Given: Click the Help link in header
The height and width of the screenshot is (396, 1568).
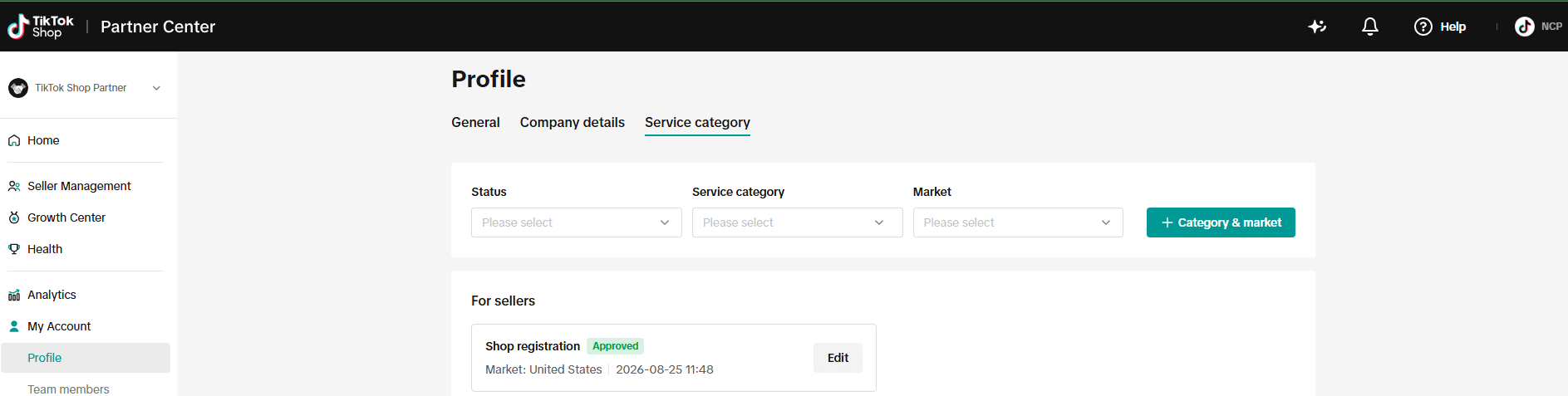Looking at the screenshot, I should point(1452,27).
